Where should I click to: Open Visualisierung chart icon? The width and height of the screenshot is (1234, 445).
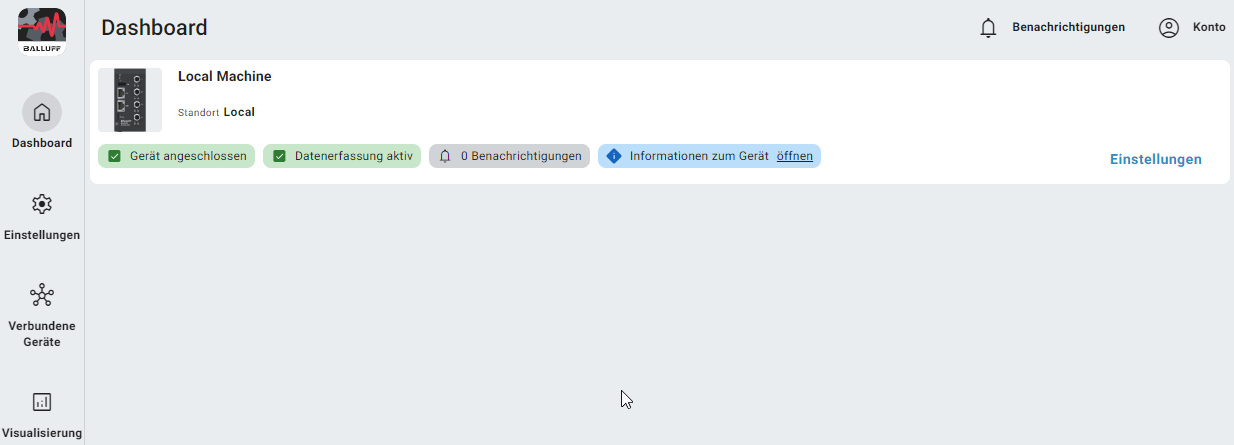pos(42,402)
